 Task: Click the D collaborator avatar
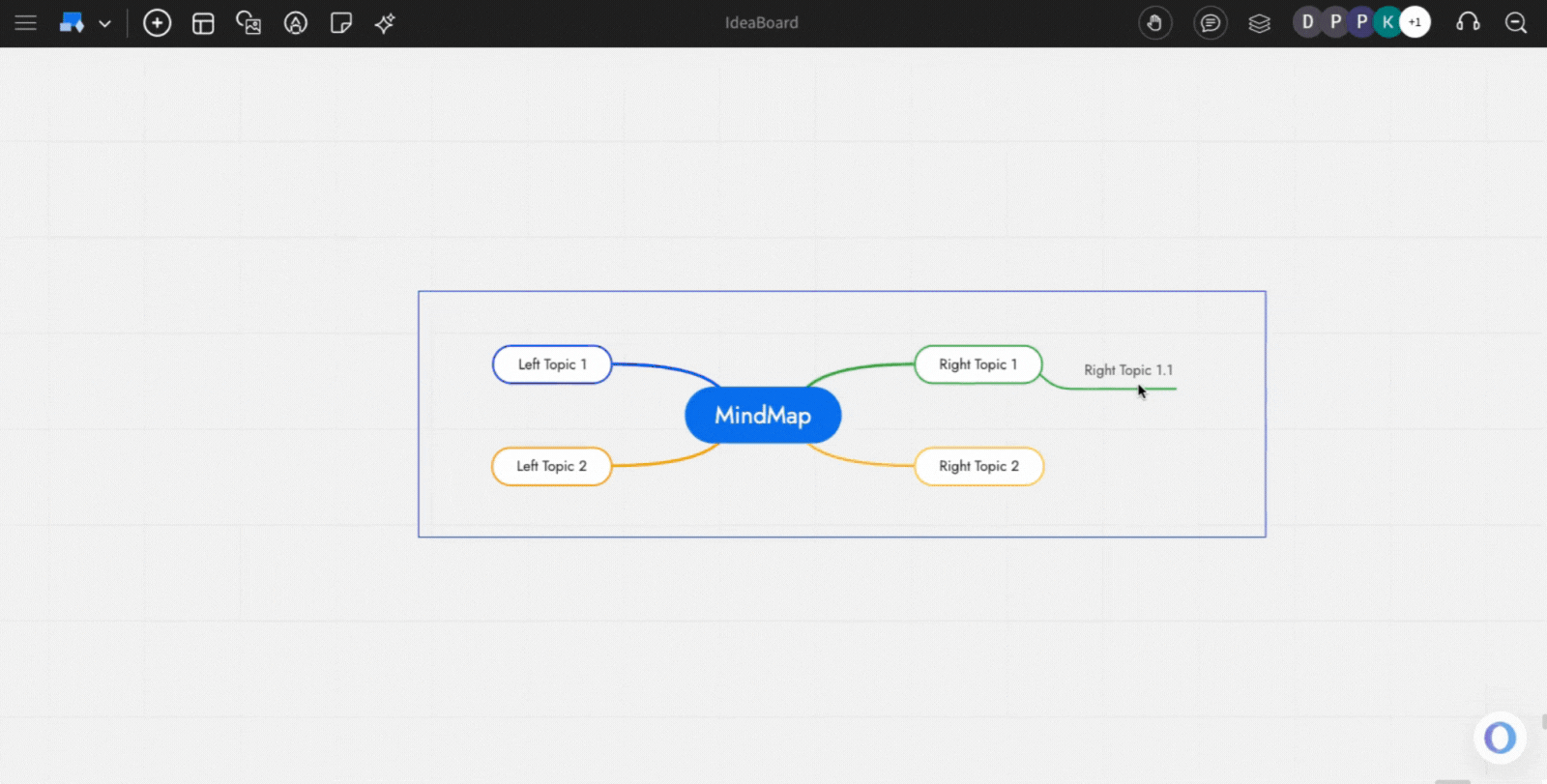click(1307, 22)
